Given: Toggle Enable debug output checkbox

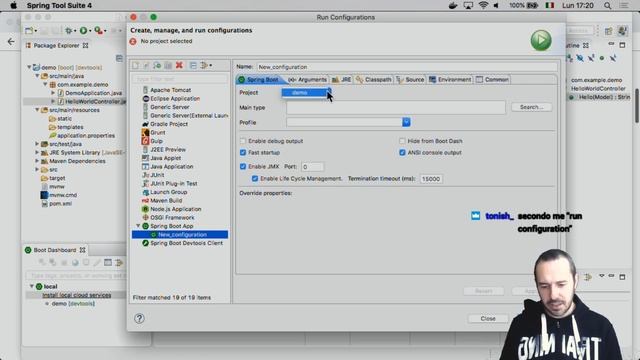Looking at the screenshot, I should [243, 141].
